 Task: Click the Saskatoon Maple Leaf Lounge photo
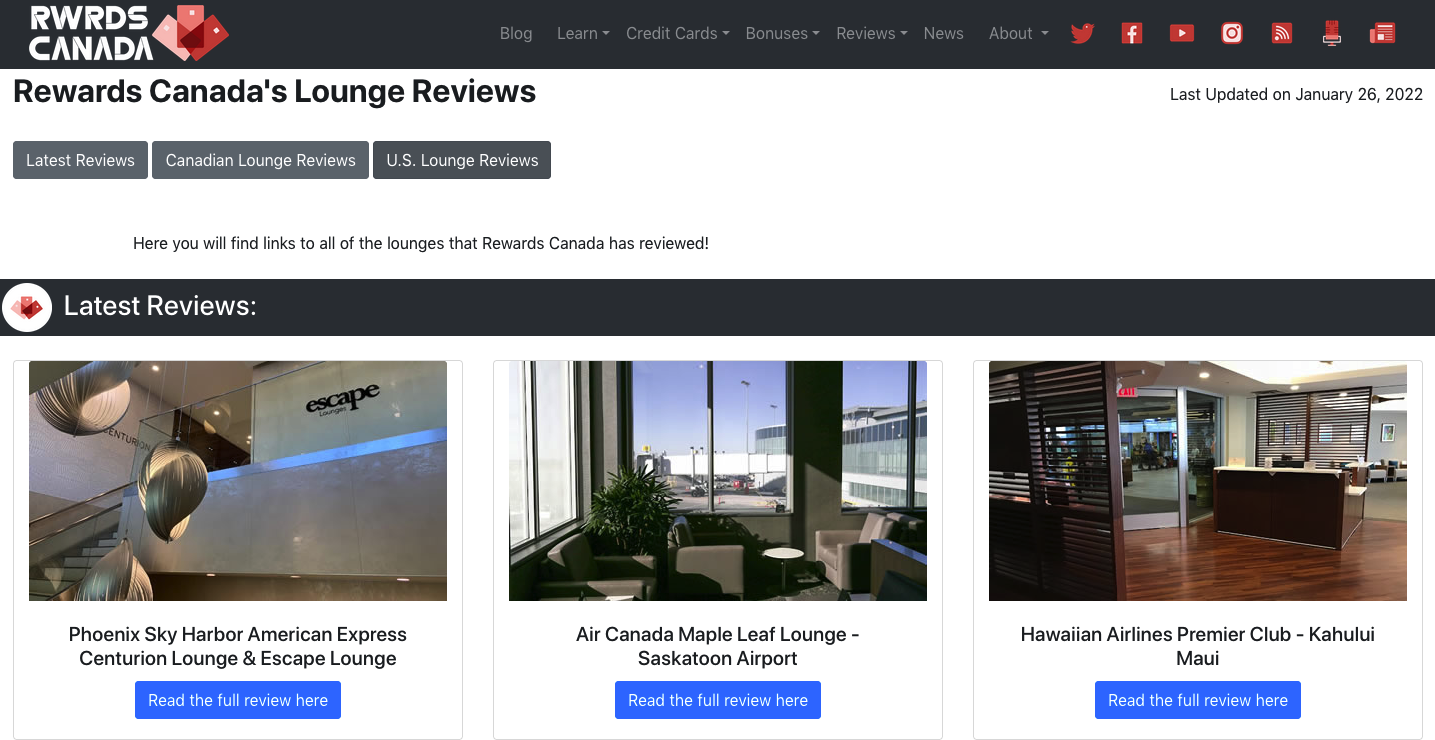[x=718, y=481]
